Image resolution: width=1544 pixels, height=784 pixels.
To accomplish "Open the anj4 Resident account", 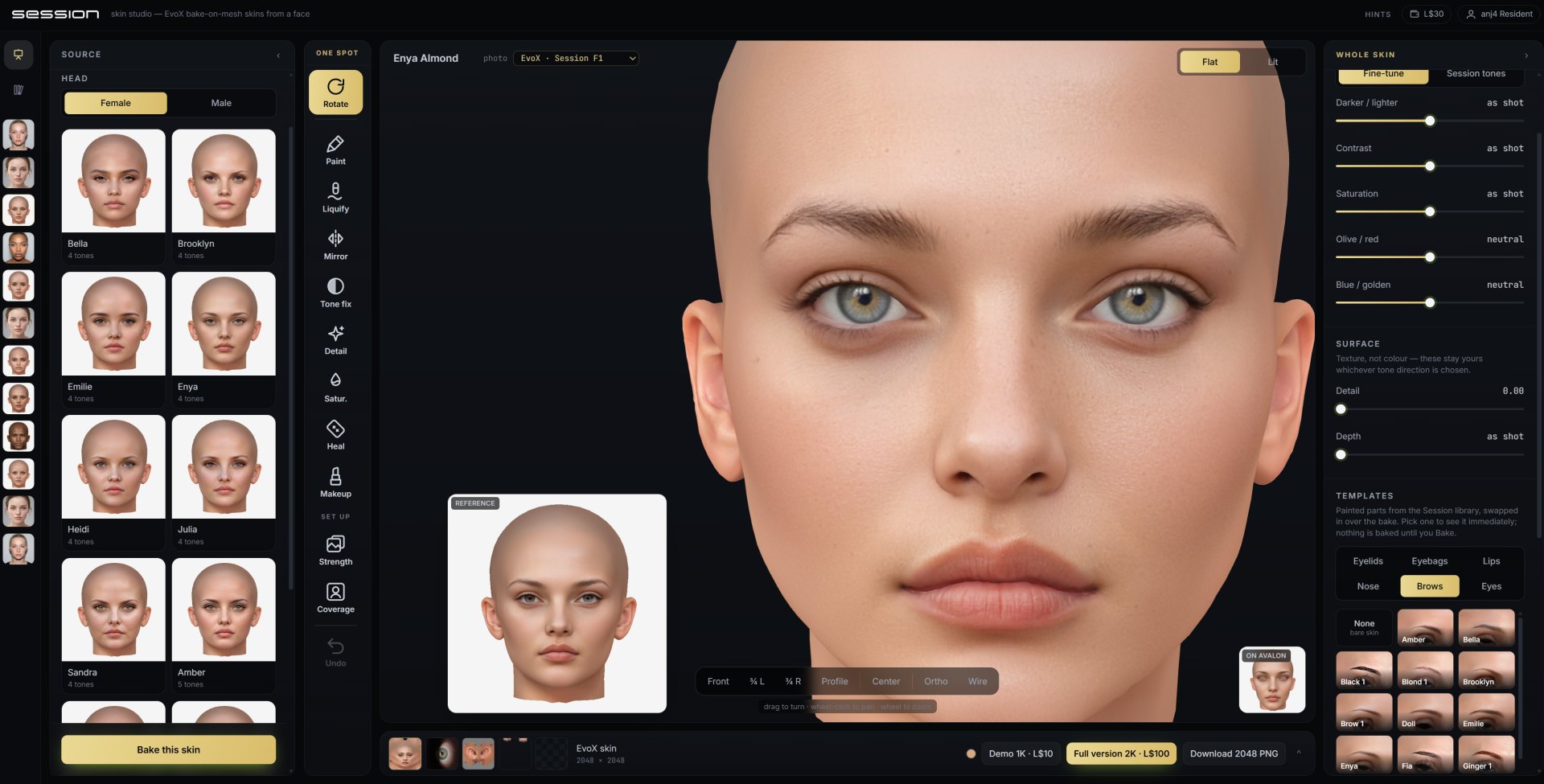I will tap(1499, 14).
